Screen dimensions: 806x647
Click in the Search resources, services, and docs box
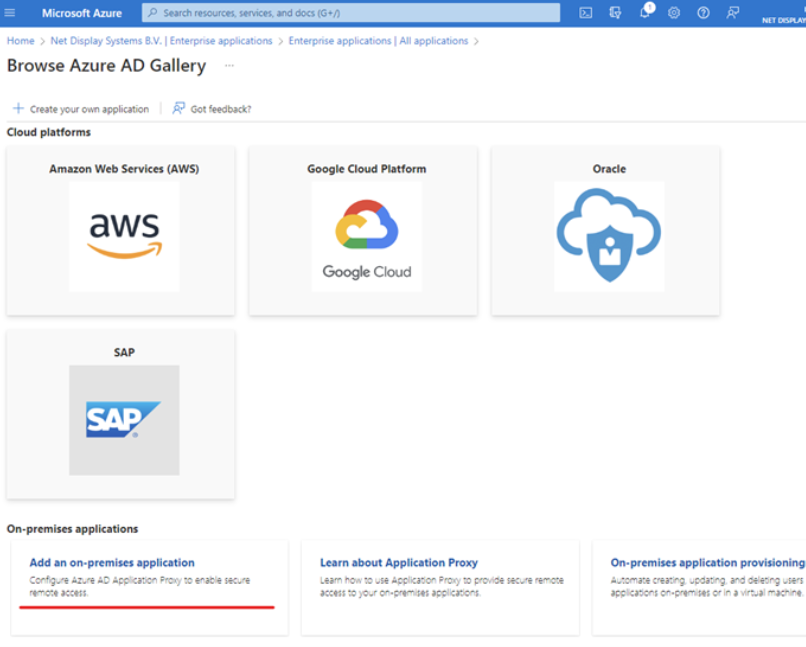351,13
